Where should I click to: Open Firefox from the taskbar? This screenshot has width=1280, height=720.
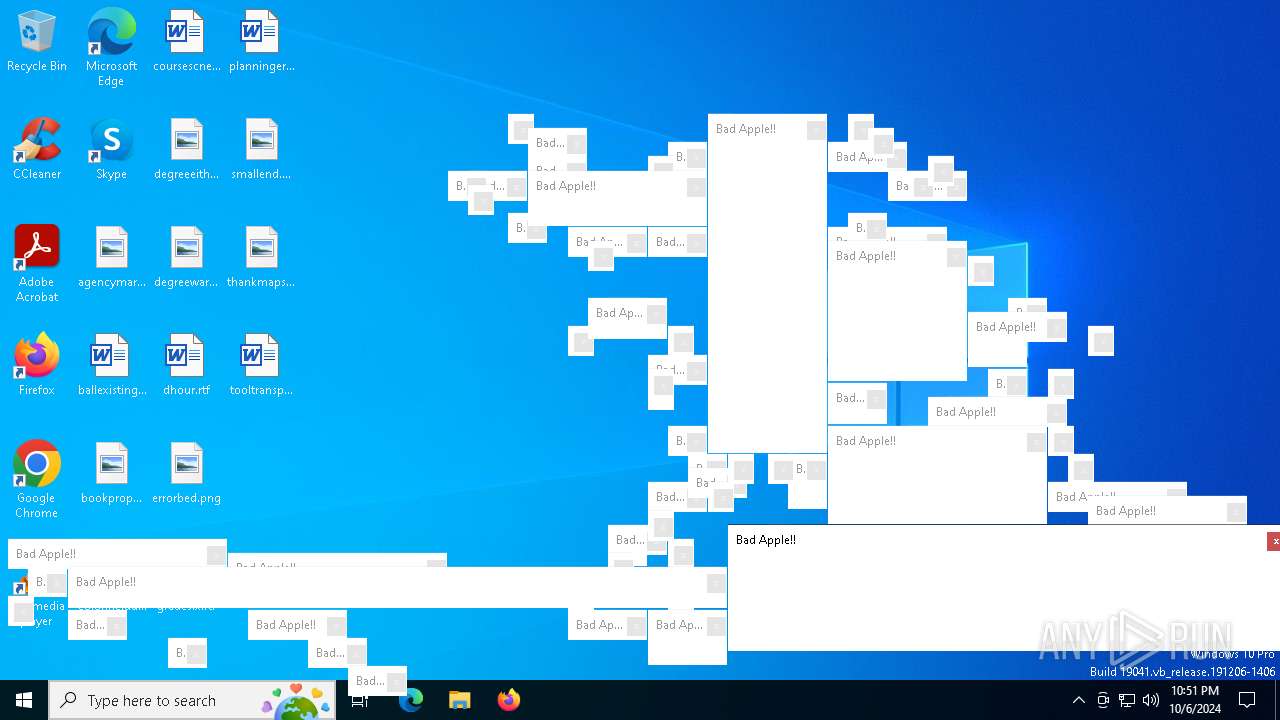tap(508, 700)
